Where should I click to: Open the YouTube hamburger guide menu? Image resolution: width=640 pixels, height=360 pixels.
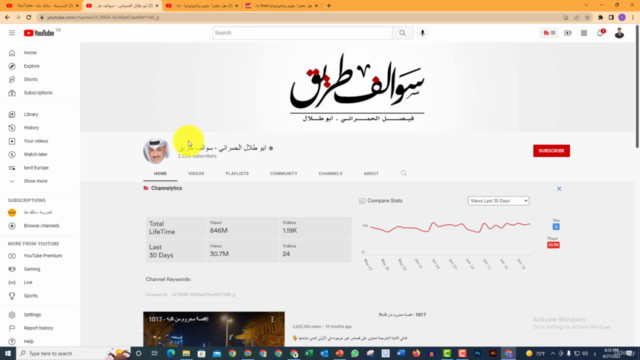12,33
